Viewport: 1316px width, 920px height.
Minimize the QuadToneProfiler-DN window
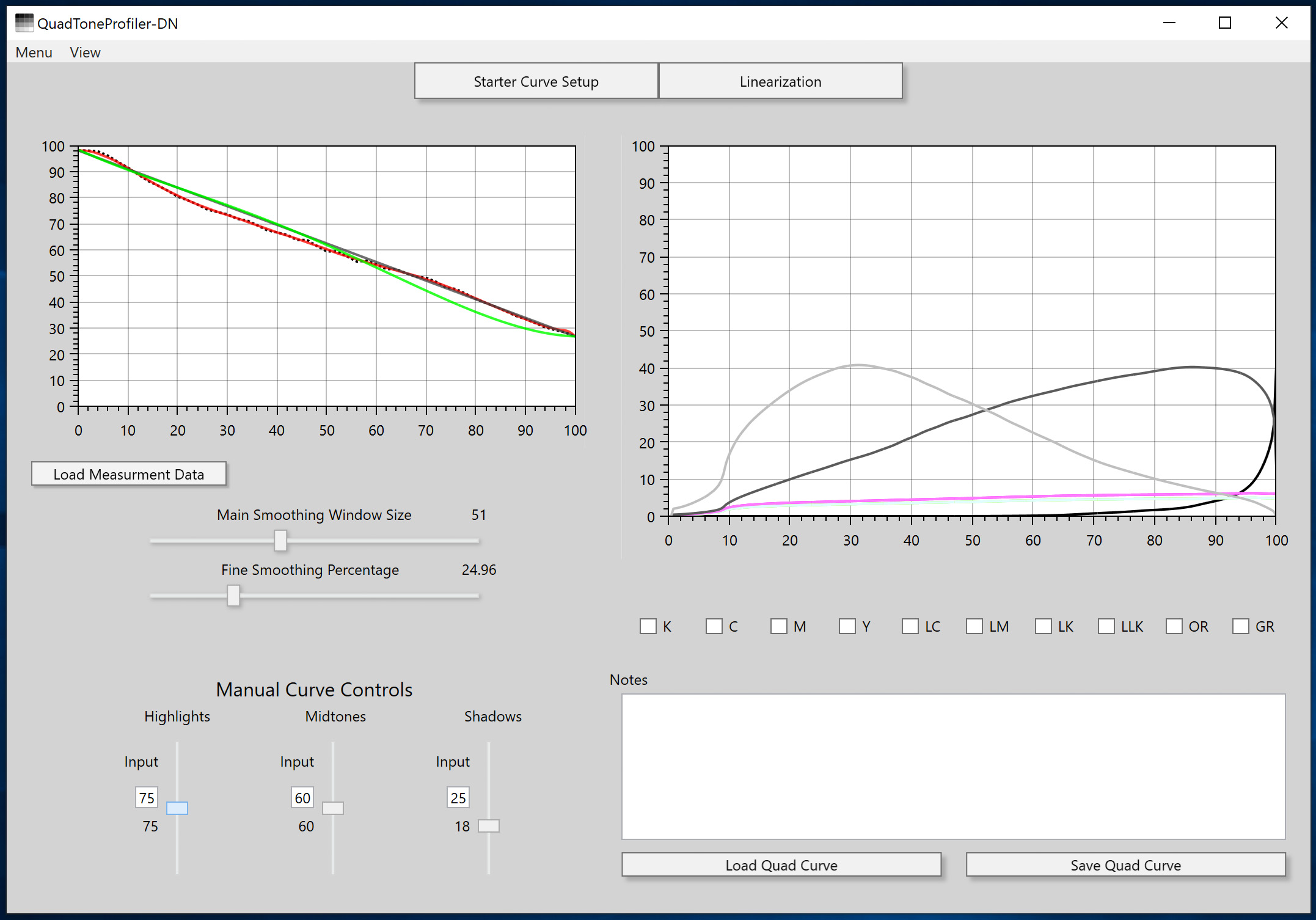coord(1169,23)
